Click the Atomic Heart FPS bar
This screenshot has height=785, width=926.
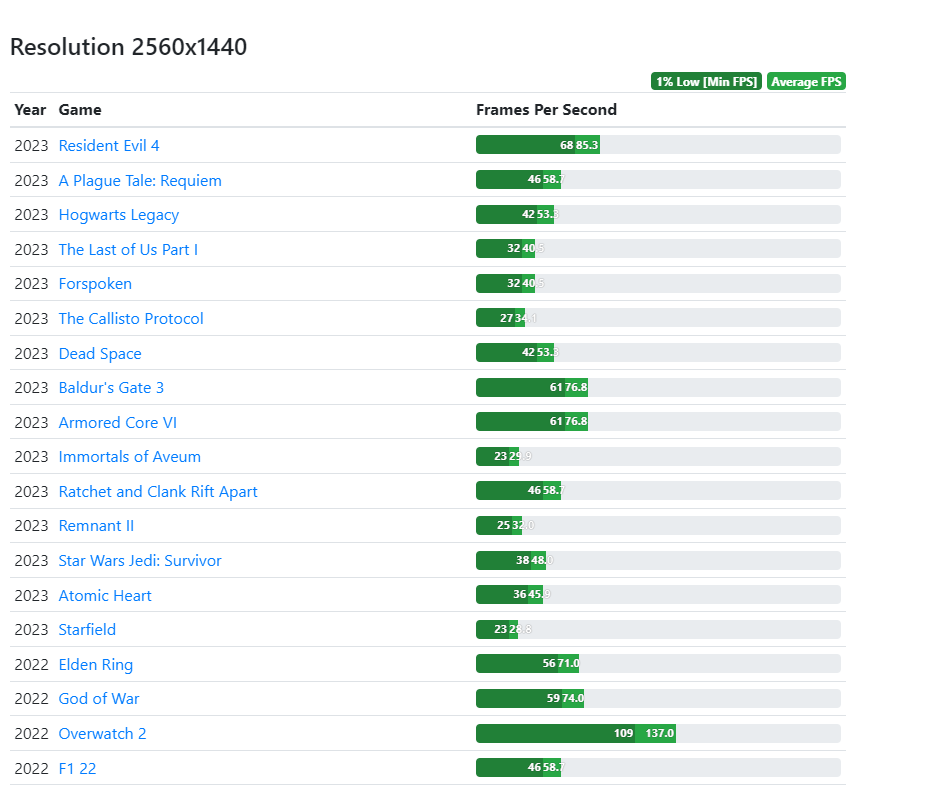tap(658, 595)
